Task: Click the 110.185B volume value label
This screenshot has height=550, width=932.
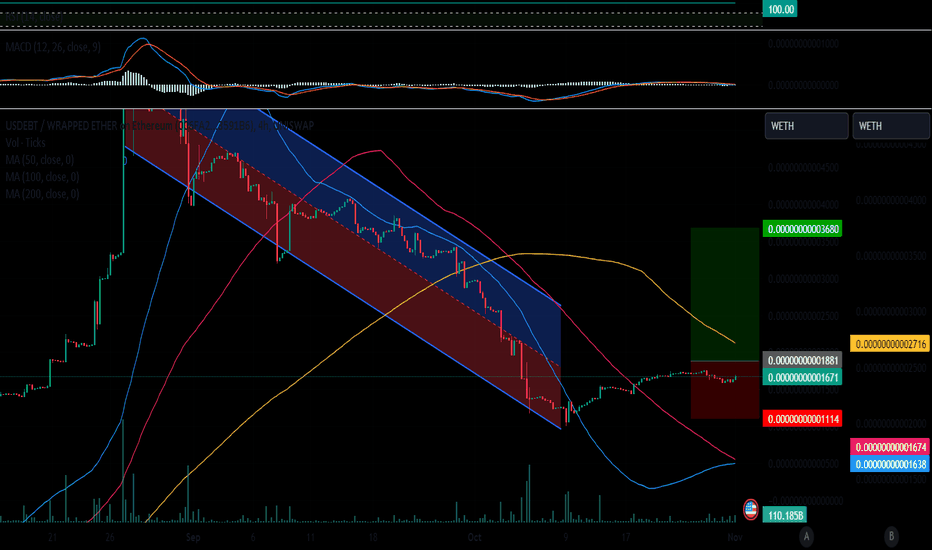Action: click(x=785, y=516)
